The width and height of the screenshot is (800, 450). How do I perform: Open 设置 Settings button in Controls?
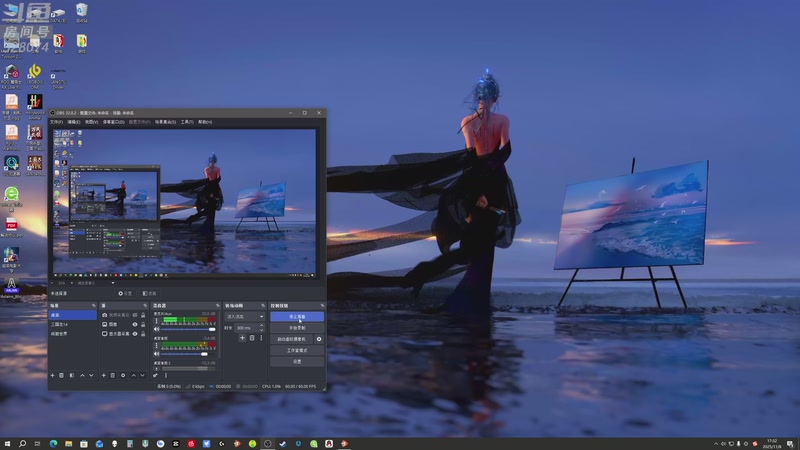(297, 361)
